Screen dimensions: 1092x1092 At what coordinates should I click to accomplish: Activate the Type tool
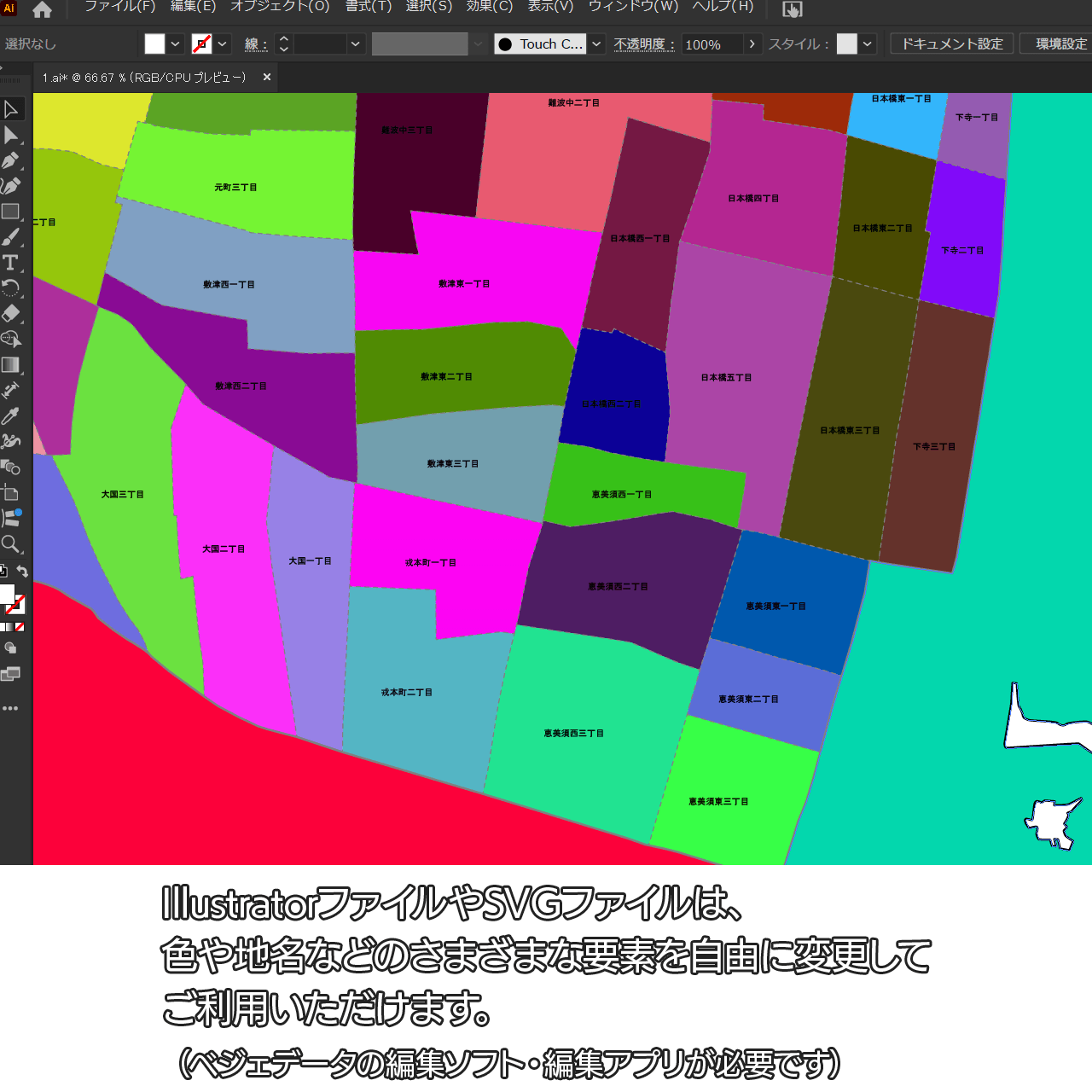pyautogui.click(x=11, y=263)
